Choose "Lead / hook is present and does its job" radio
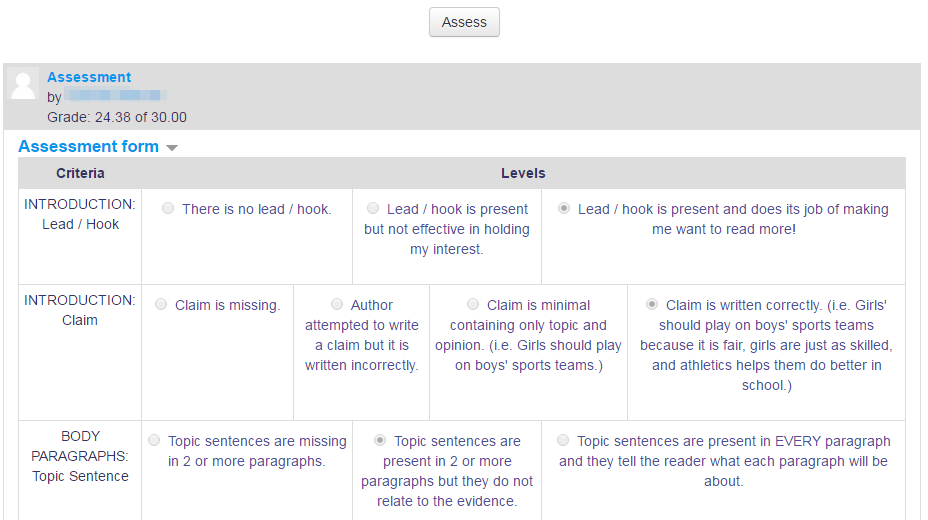928x520 pixels. pyautogui.click(x=564, y=208)
